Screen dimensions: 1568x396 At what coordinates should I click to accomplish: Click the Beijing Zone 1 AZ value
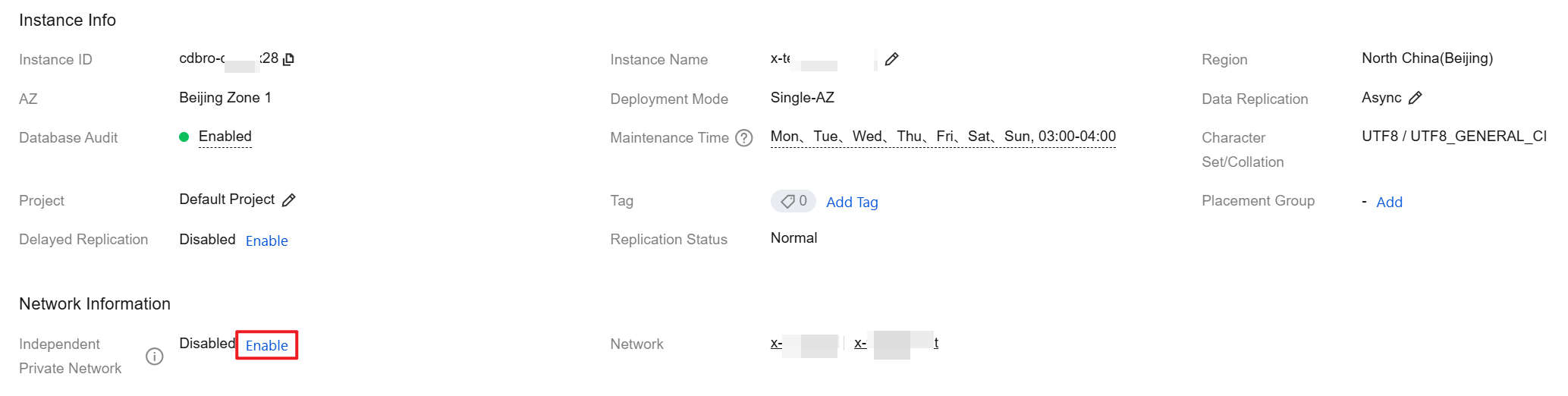pos(225,98)
